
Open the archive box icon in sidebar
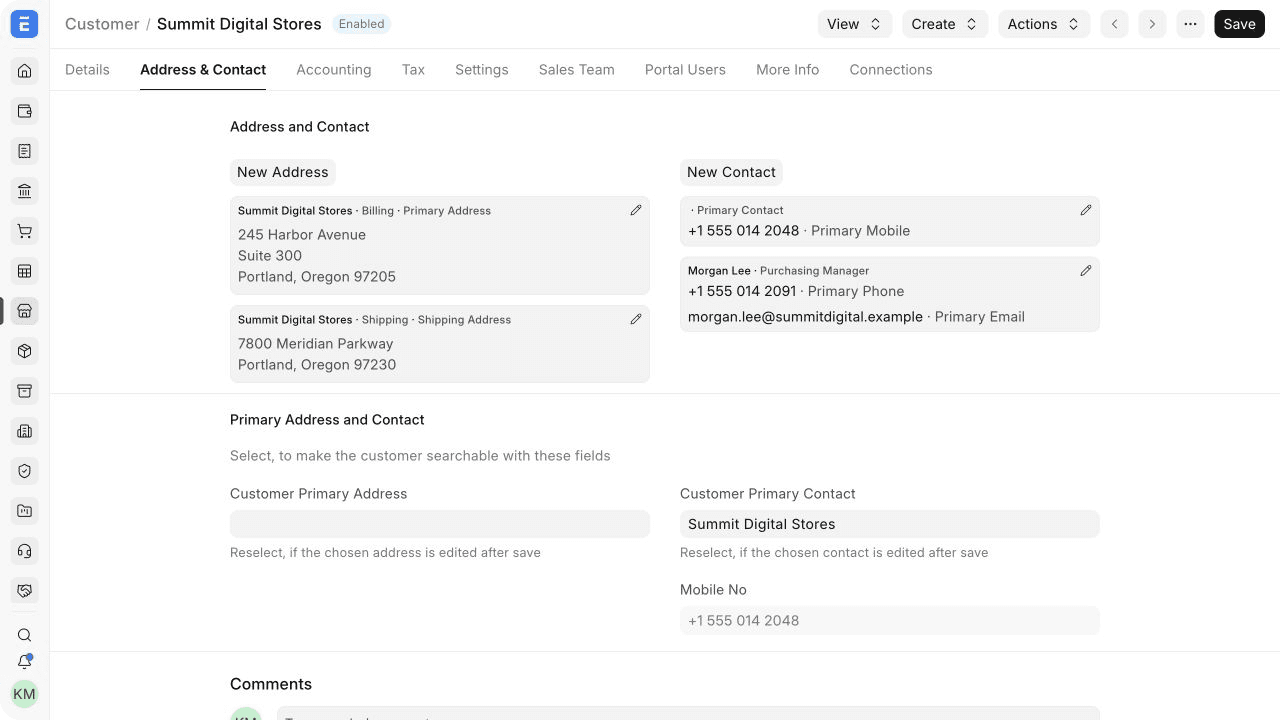pos(25,391)
